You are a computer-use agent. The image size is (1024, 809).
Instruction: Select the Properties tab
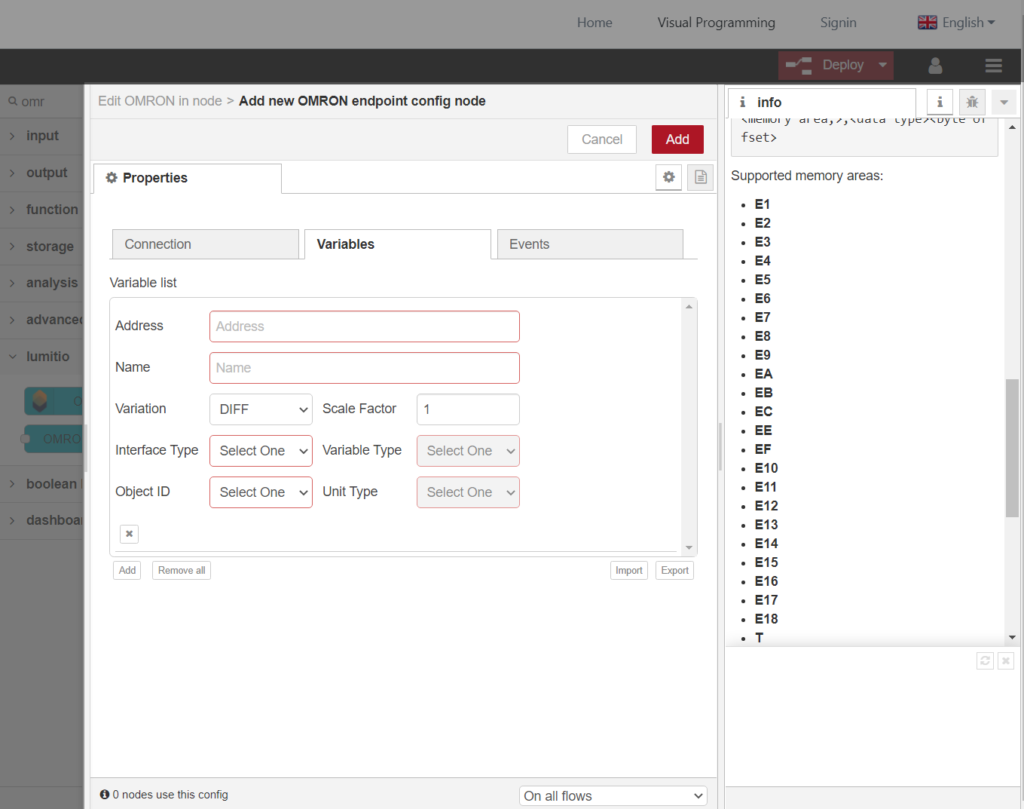point(187,178)
